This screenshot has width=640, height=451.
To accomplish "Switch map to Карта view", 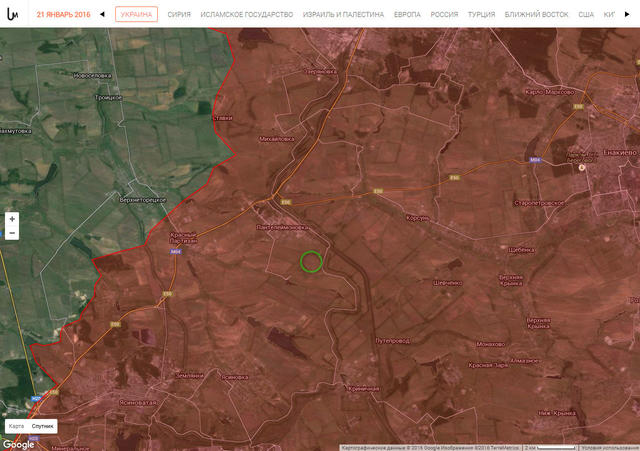I will [16, 426].
